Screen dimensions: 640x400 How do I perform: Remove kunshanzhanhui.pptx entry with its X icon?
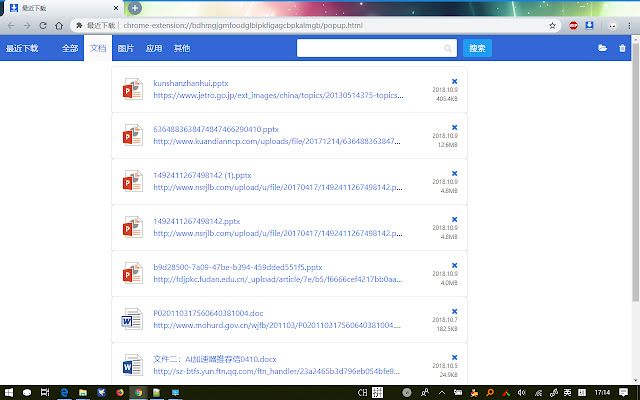point(455,81)
